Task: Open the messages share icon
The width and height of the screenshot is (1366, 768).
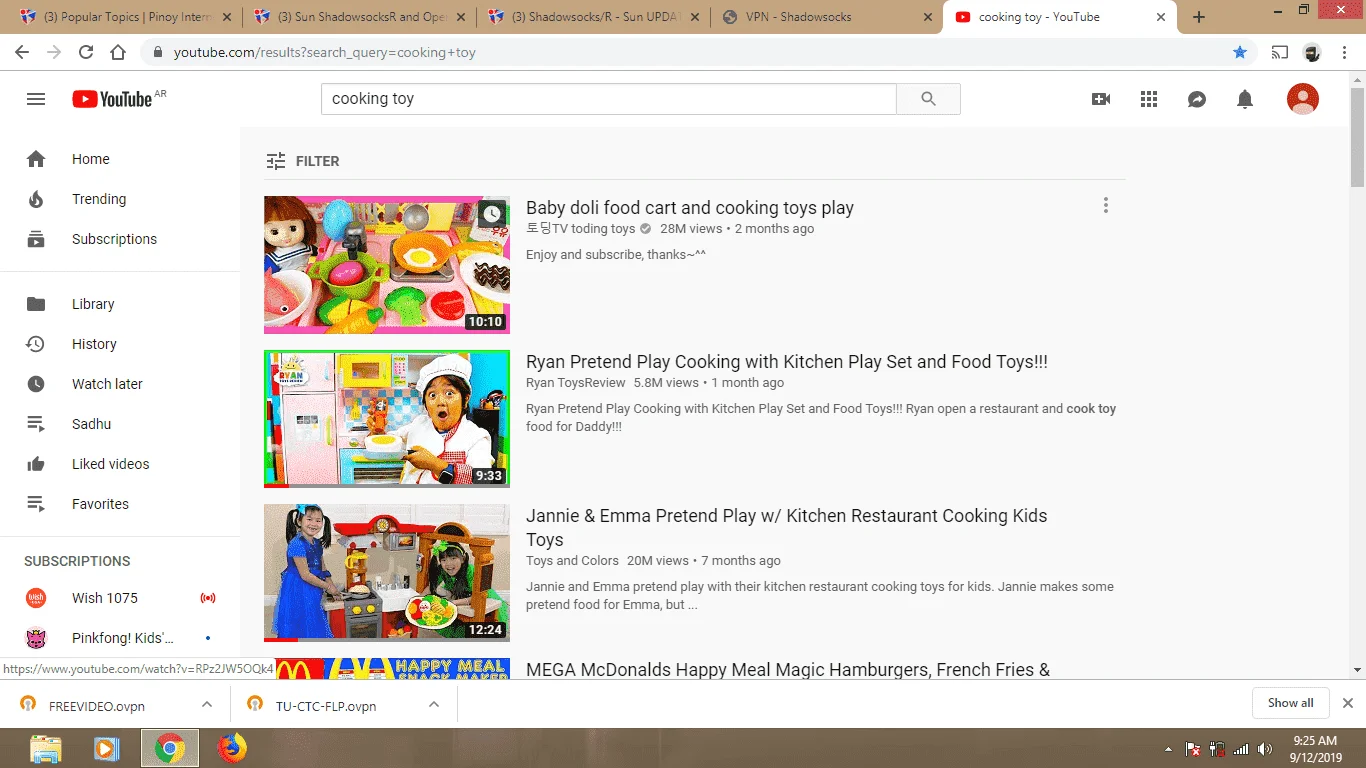Action: (1197, 99)
